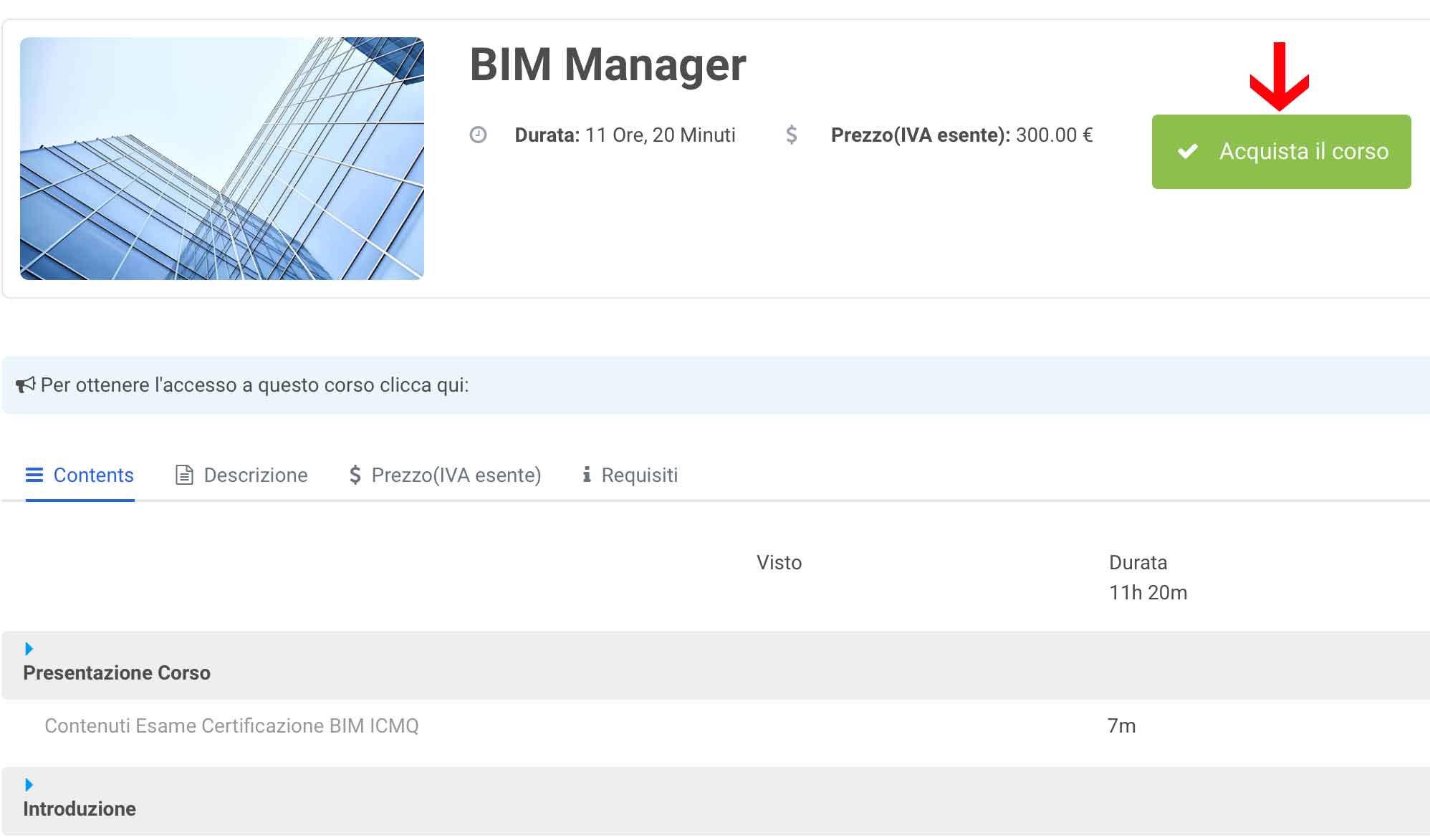Open Contenuti Esame Certificazione BIM ICMQ lesson
The height and width of the screenshot is (840, 1430).
coord(231,725)
